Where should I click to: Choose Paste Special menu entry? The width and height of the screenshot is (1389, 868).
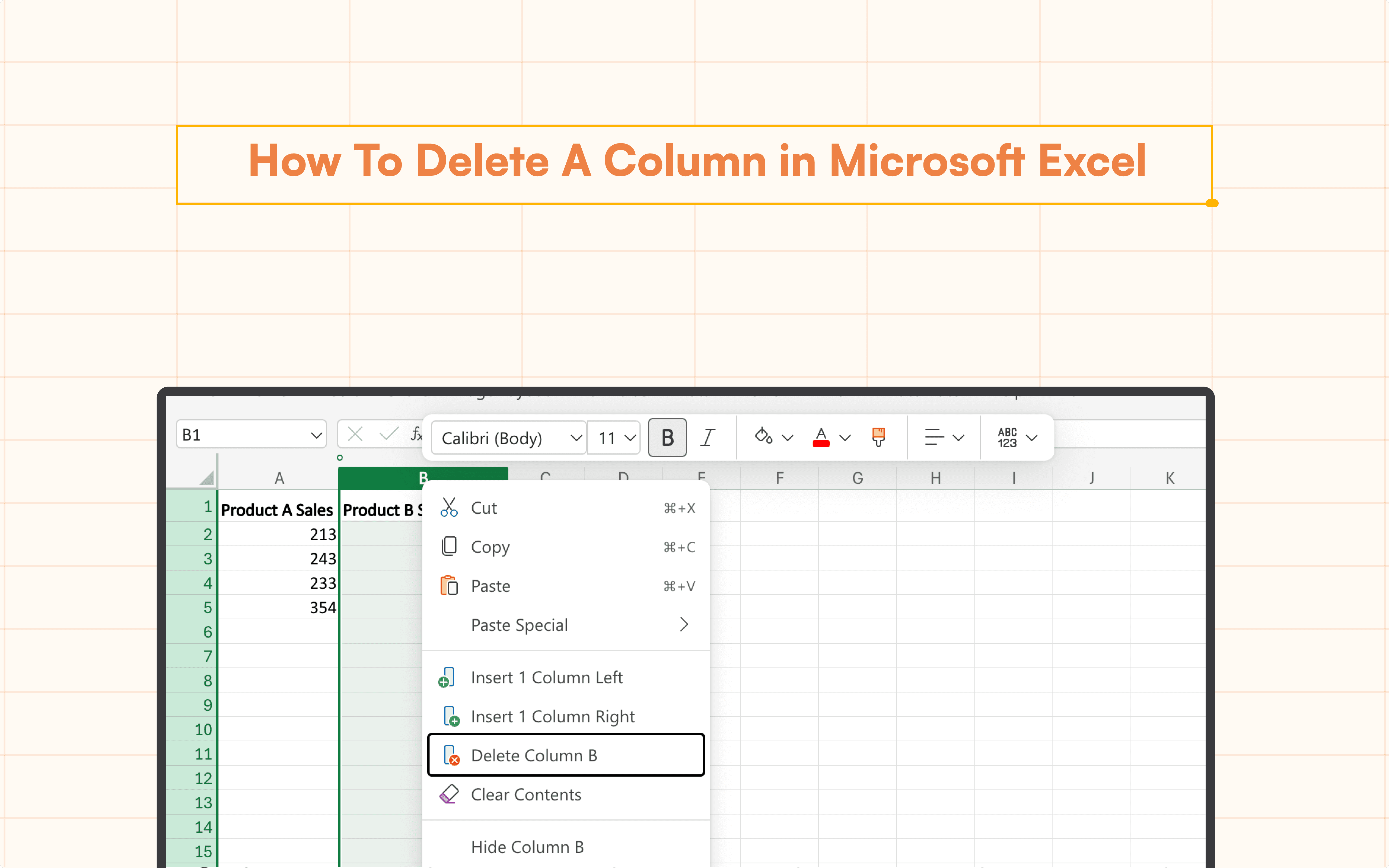[x=566, y=625]
